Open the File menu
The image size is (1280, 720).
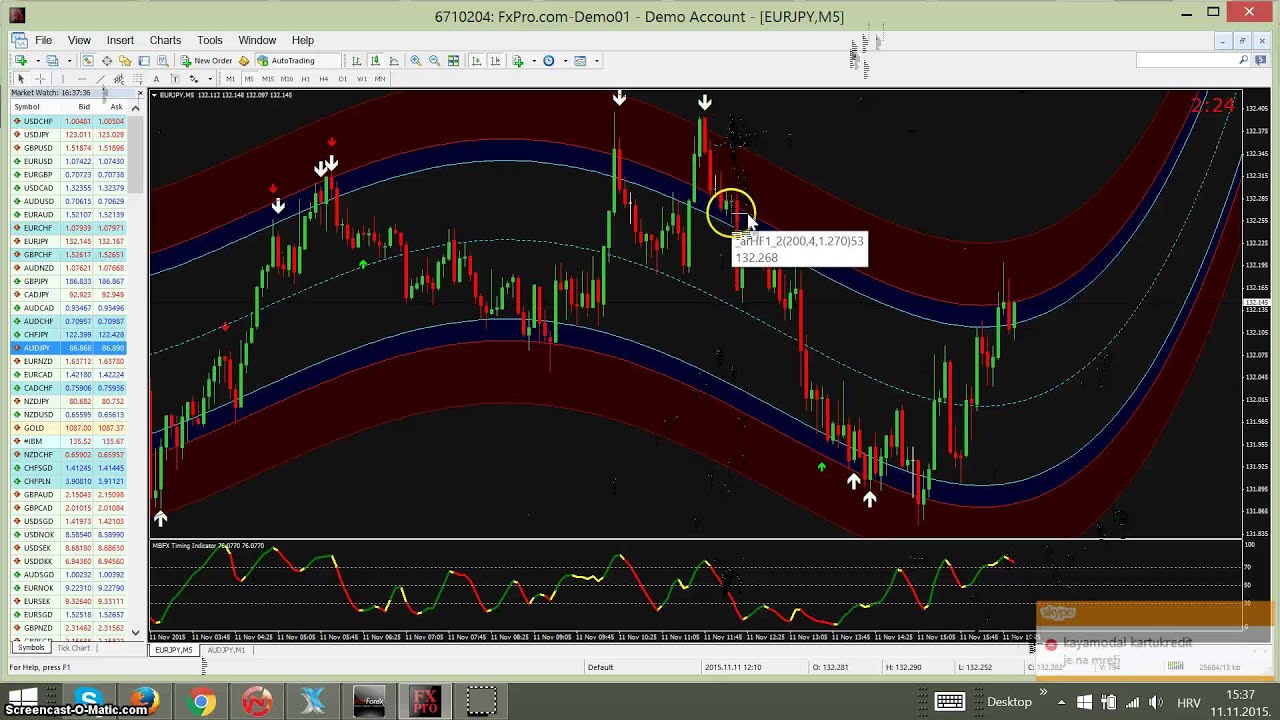pyautogui.click(x=43, y=40)
